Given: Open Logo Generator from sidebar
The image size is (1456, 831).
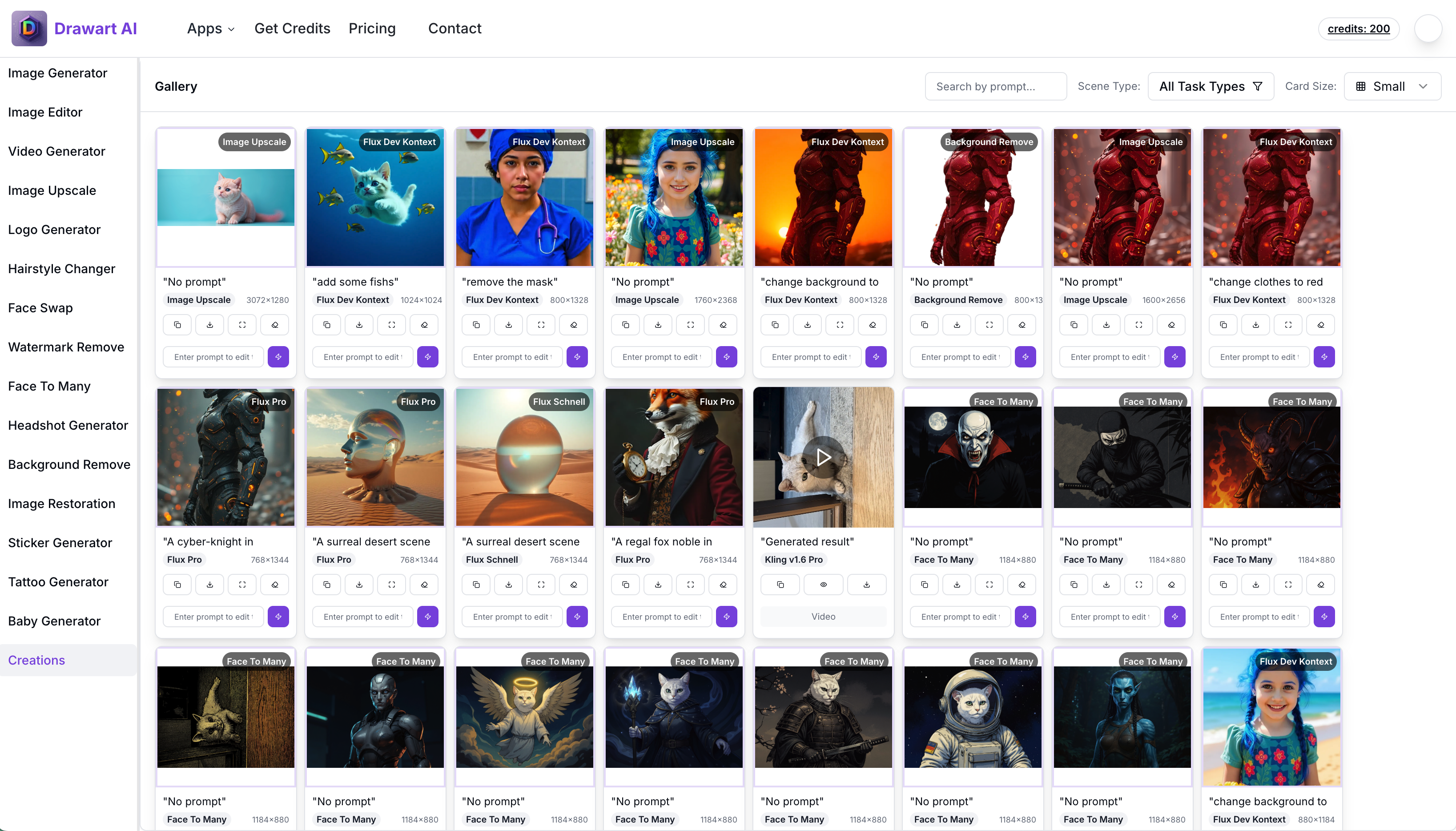Looking at the screenshot, I should click(x=54, y=230).
